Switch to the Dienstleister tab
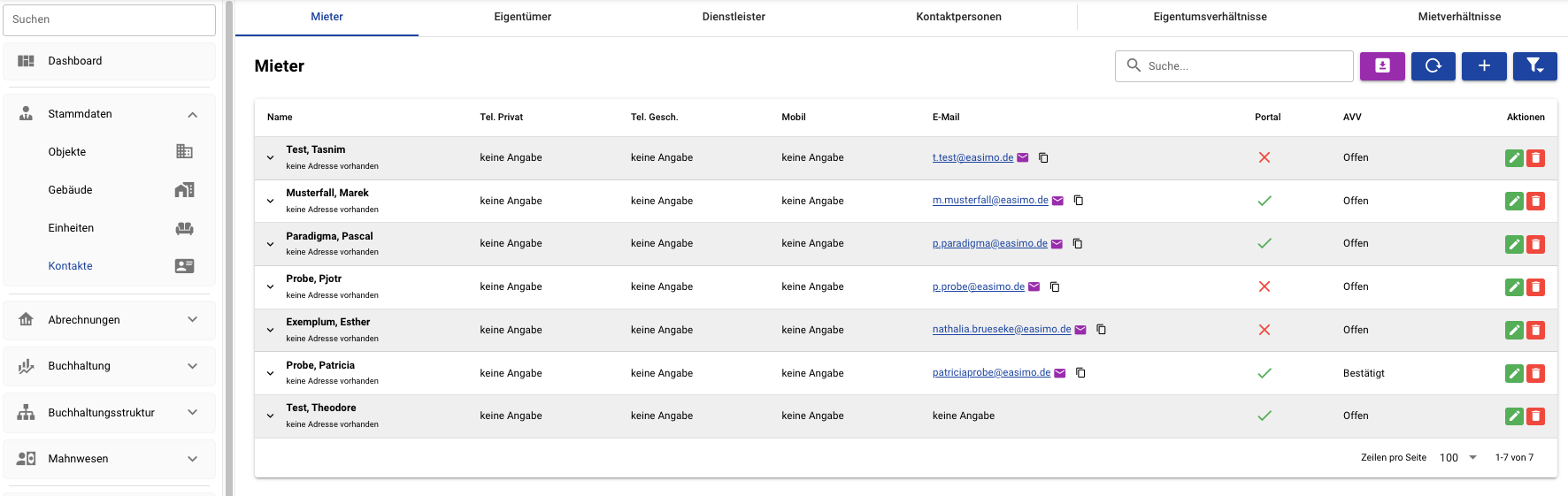This screenshot has width=1568, height=496. pos(734,17)
